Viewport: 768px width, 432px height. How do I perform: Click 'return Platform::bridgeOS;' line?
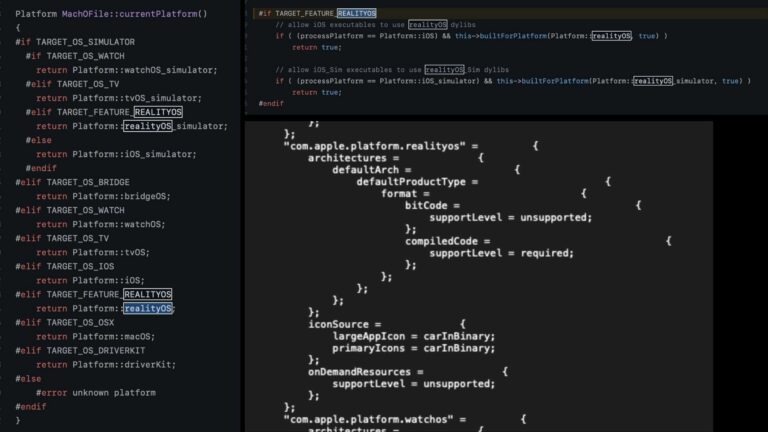tap(103, 196)
